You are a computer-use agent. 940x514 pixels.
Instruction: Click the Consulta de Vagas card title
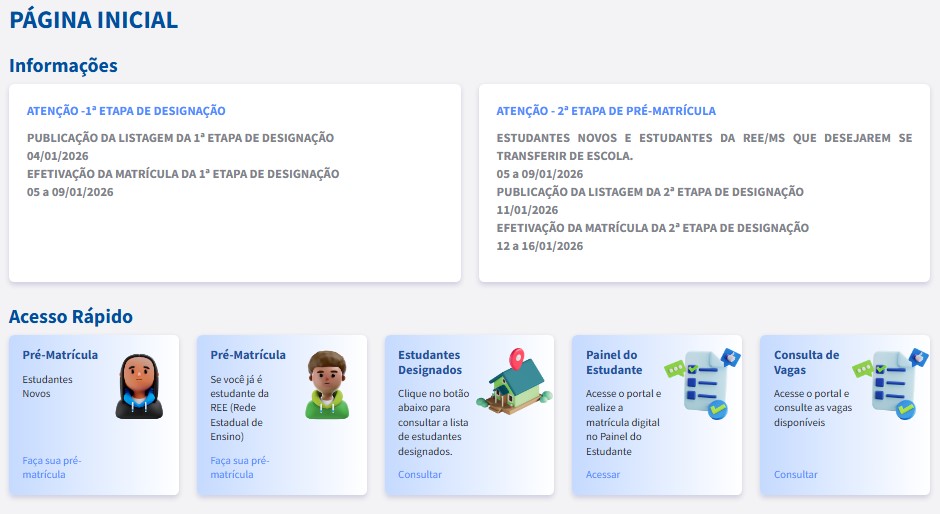coord(806,361)
